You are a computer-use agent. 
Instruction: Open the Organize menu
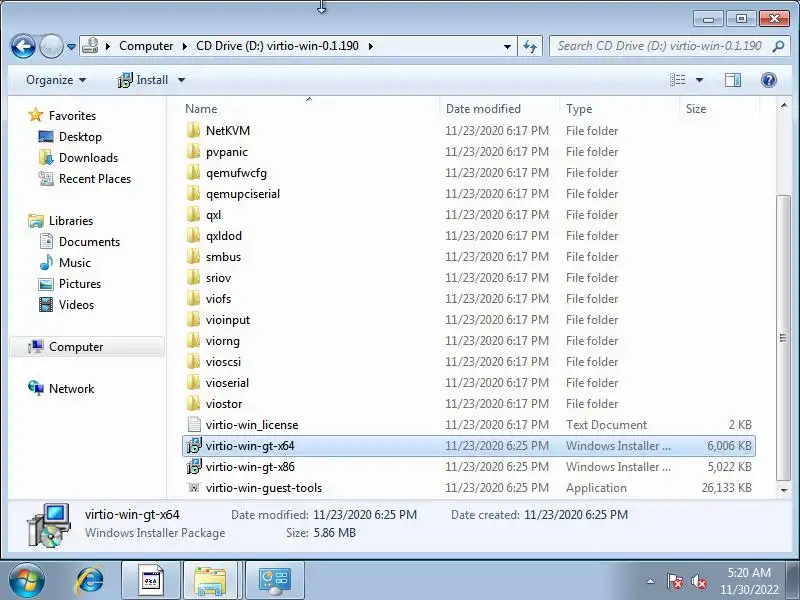56,80
